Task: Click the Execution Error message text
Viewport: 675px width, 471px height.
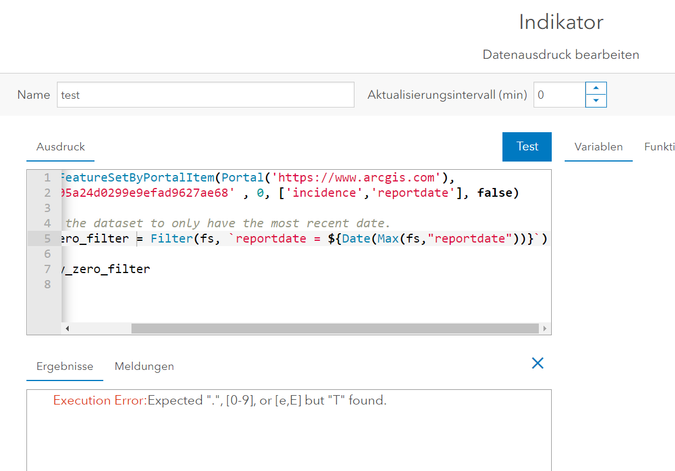Action: click(220, 400)
